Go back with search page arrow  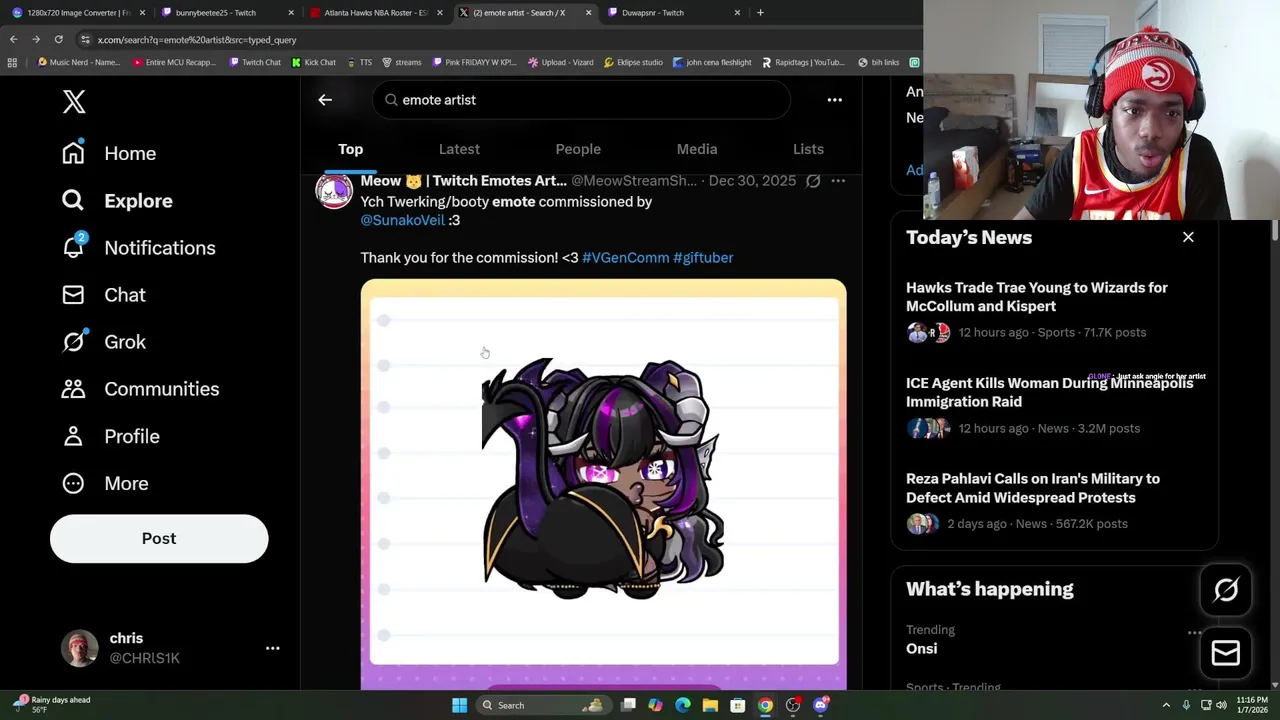pyautogui.click(x=325, y=100)
